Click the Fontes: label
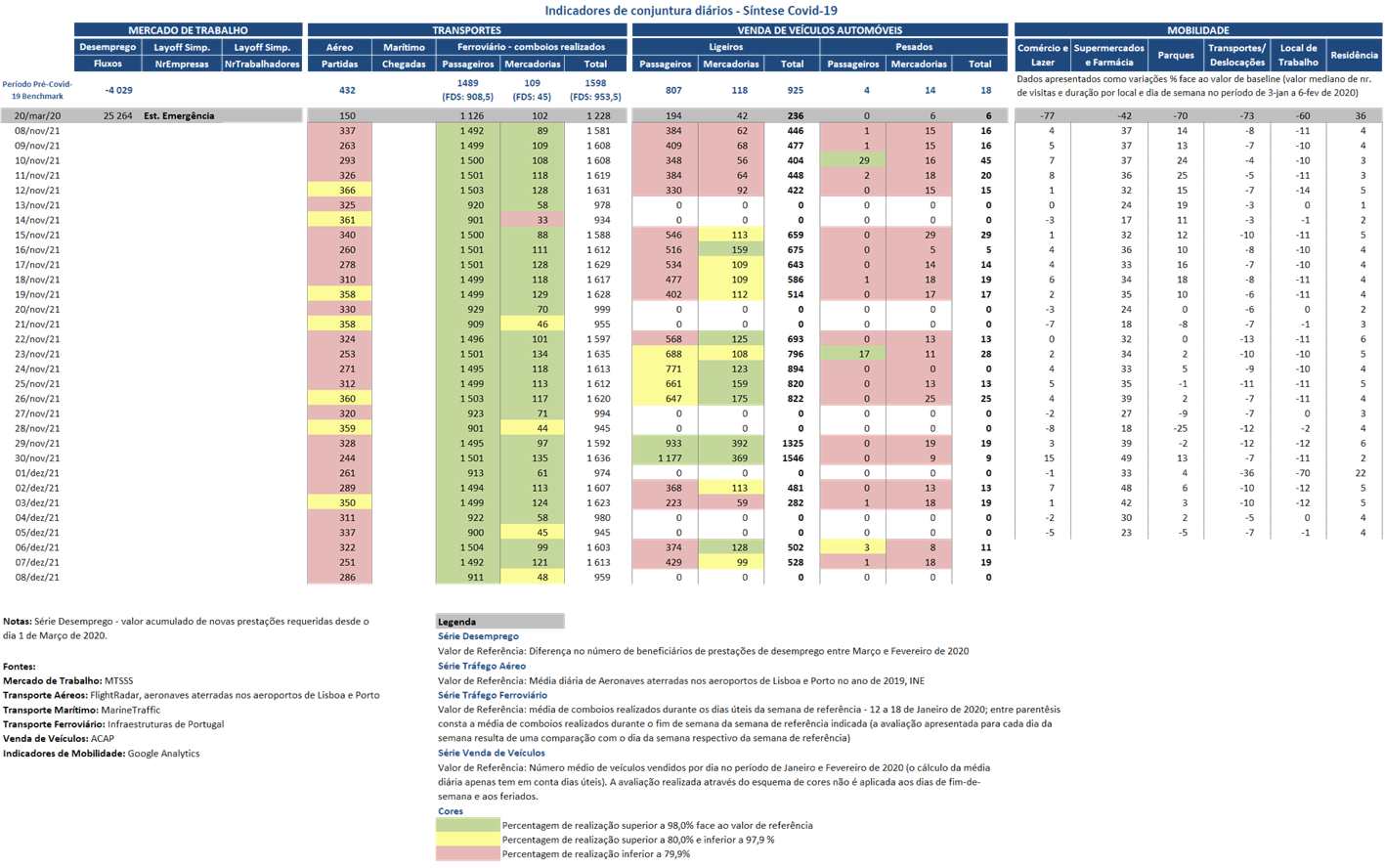1385x868 pixels. (x=20, y=666)
